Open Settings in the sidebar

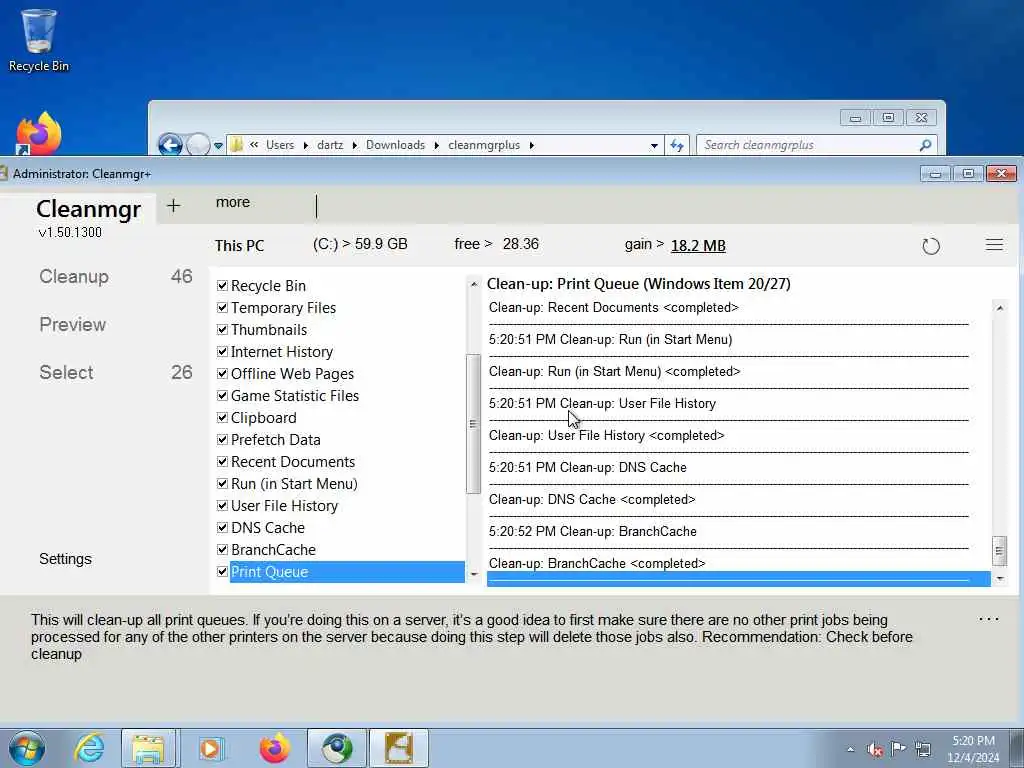pyautogui.click(x=65, y=559)
